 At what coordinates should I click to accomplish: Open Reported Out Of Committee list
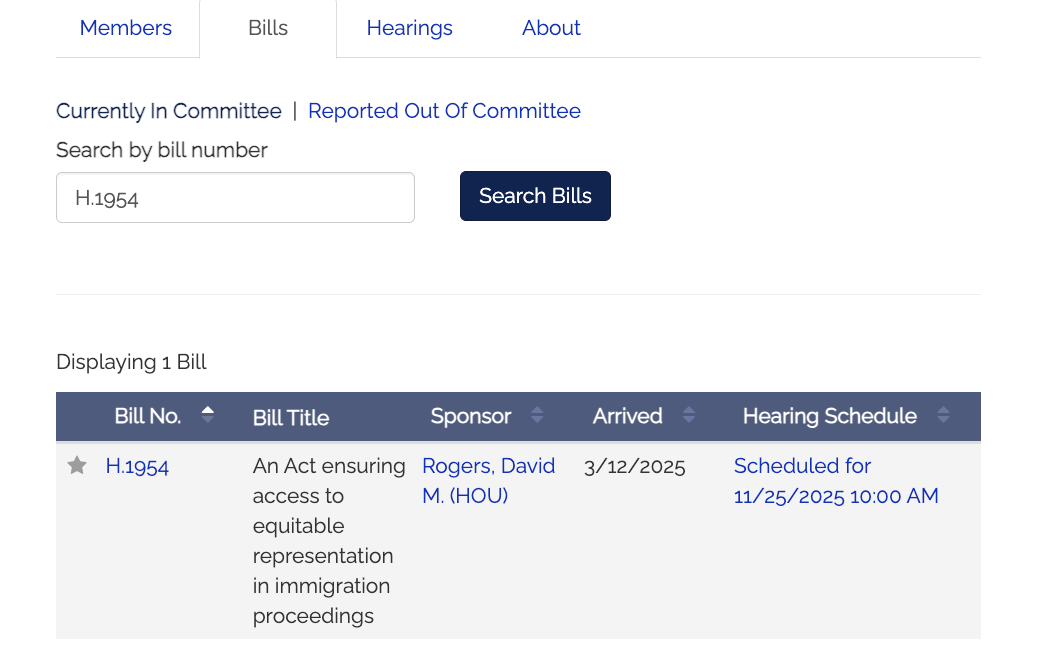coord(444,111)
